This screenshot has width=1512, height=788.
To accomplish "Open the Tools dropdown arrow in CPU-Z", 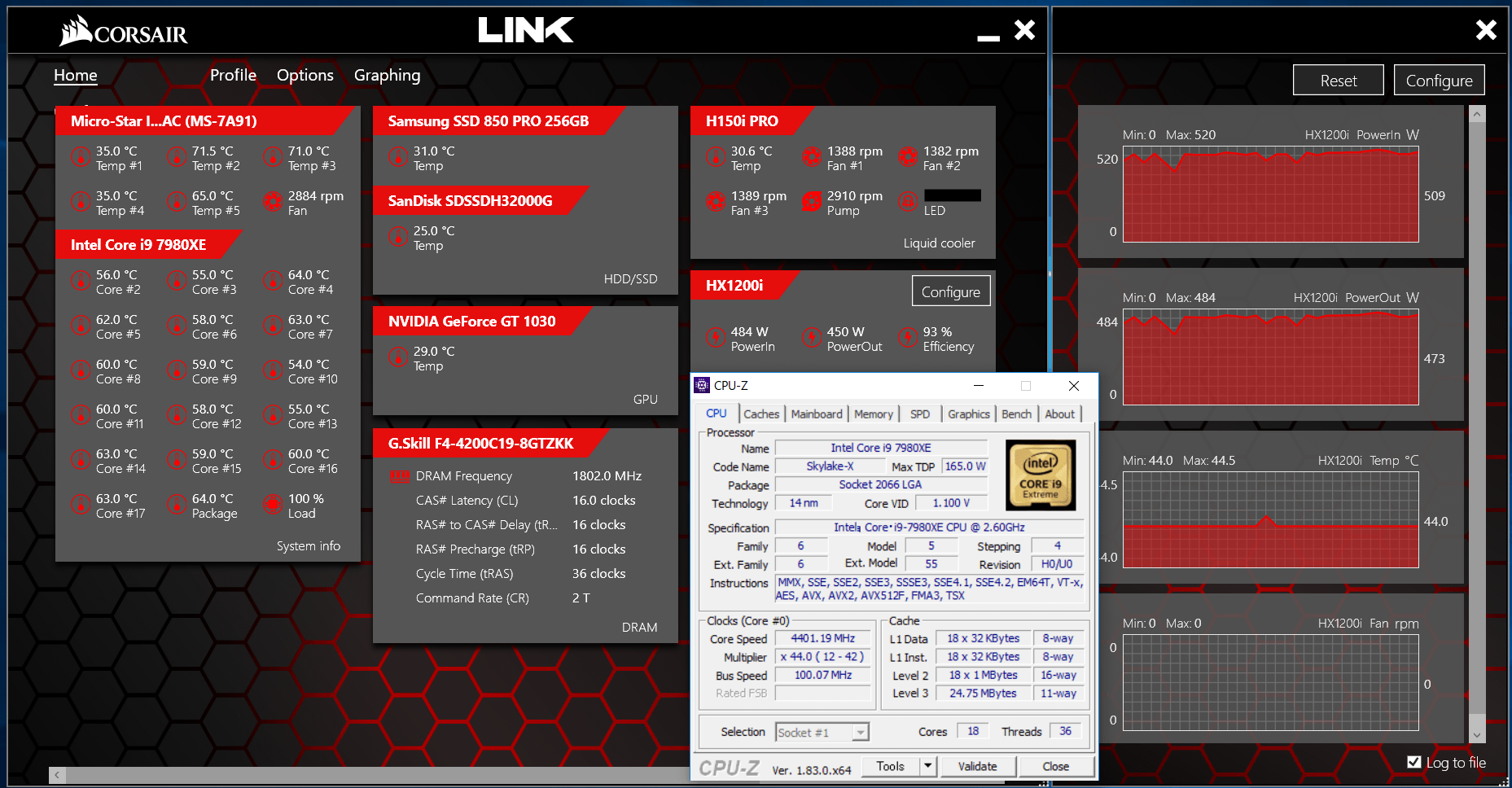I will (927, 766).
